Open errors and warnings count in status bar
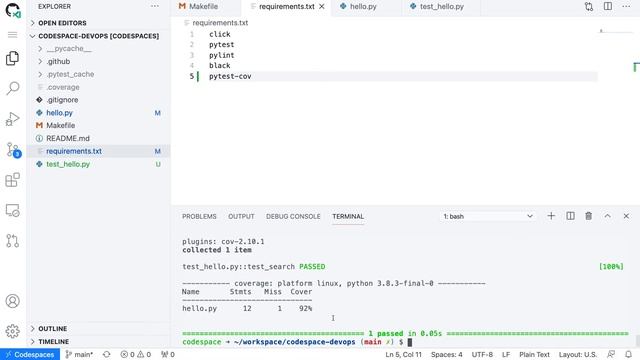Image resolution: width=640 pixels, height=360 pixels. (x=136, y=354)
